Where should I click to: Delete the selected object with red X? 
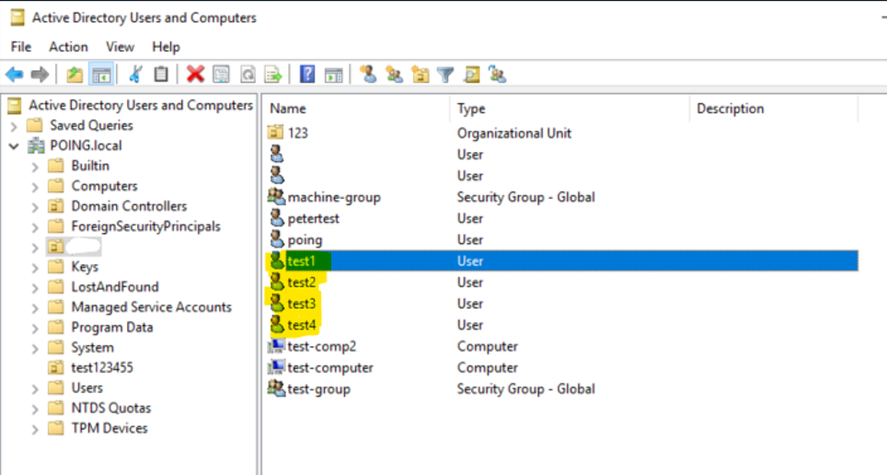coord(195,74)
